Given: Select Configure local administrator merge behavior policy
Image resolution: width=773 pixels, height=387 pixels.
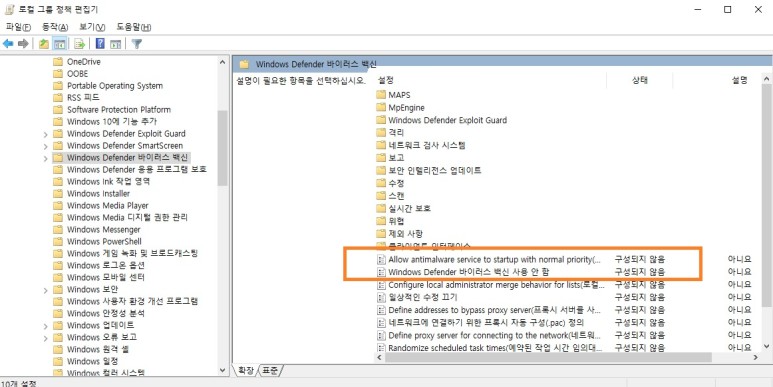Looking at the screenshot, I should click(495, 284).
